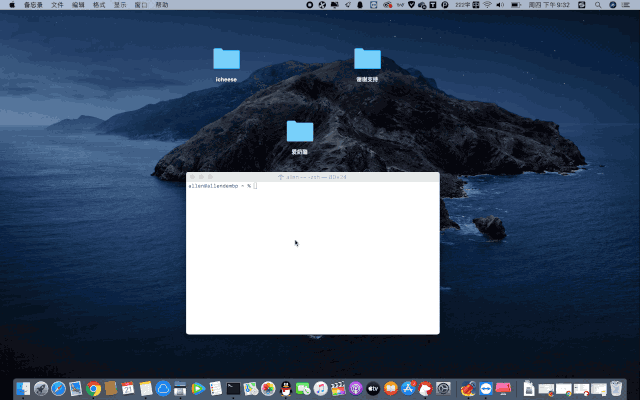Open the 窗口 menu

coord(141,5)
